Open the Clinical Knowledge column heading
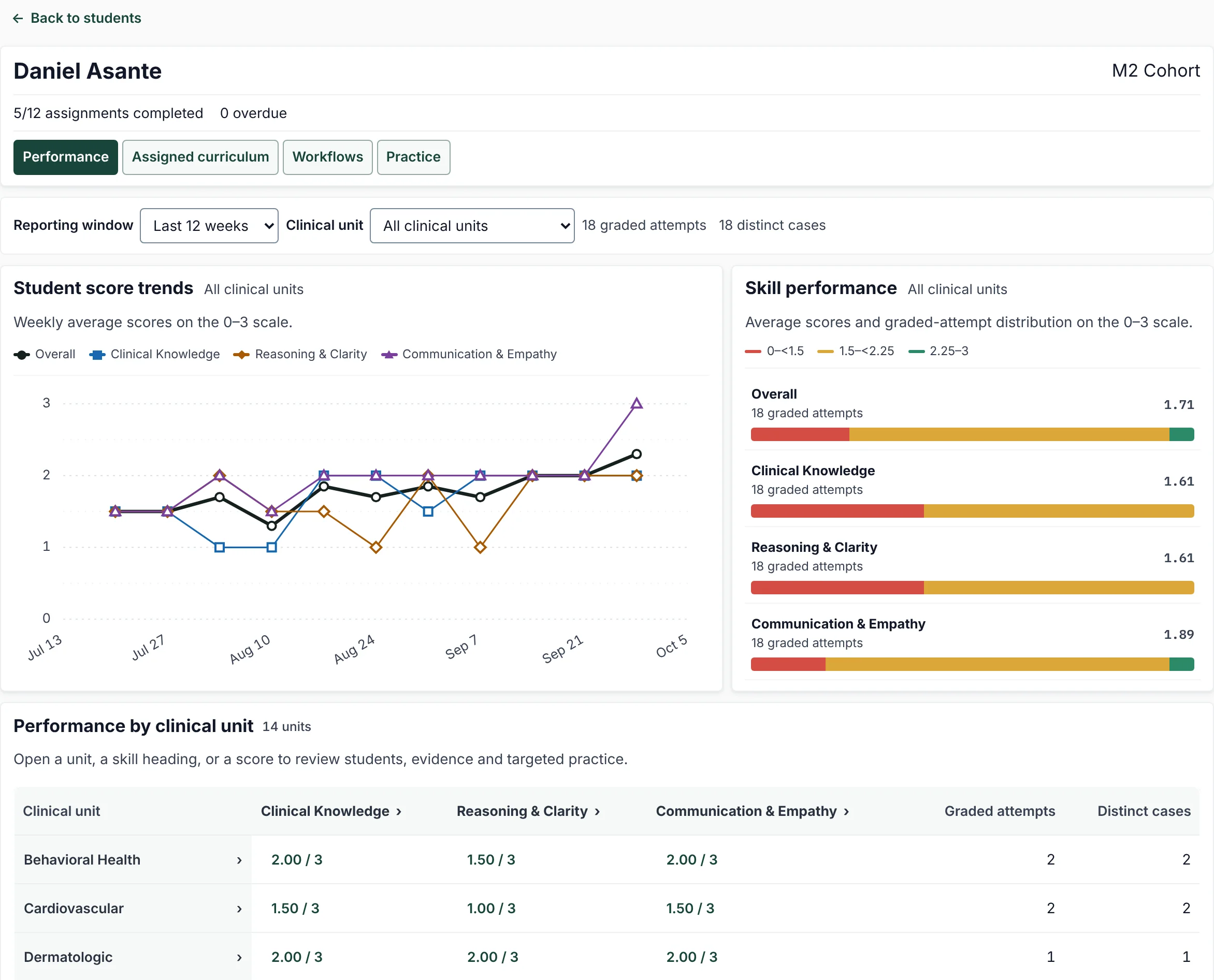Screen dimensions: 1214x980 coord(331,811)
